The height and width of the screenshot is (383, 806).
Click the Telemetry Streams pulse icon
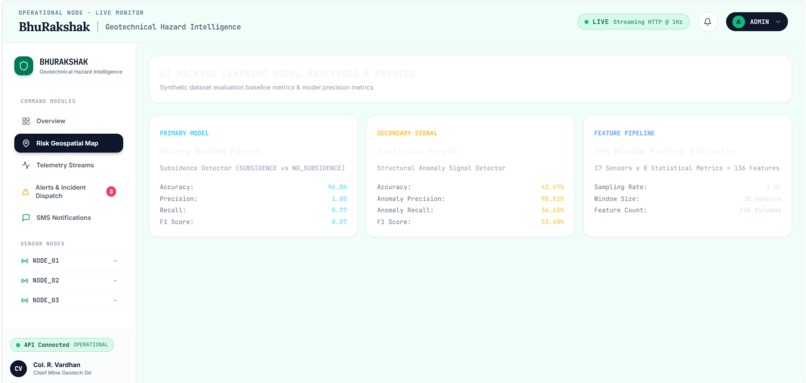click(26, 165)
